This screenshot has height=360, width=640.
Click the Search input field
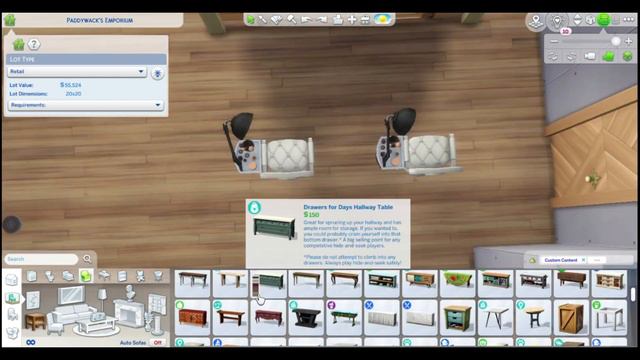pyautogui.click(x=41, y=259)
